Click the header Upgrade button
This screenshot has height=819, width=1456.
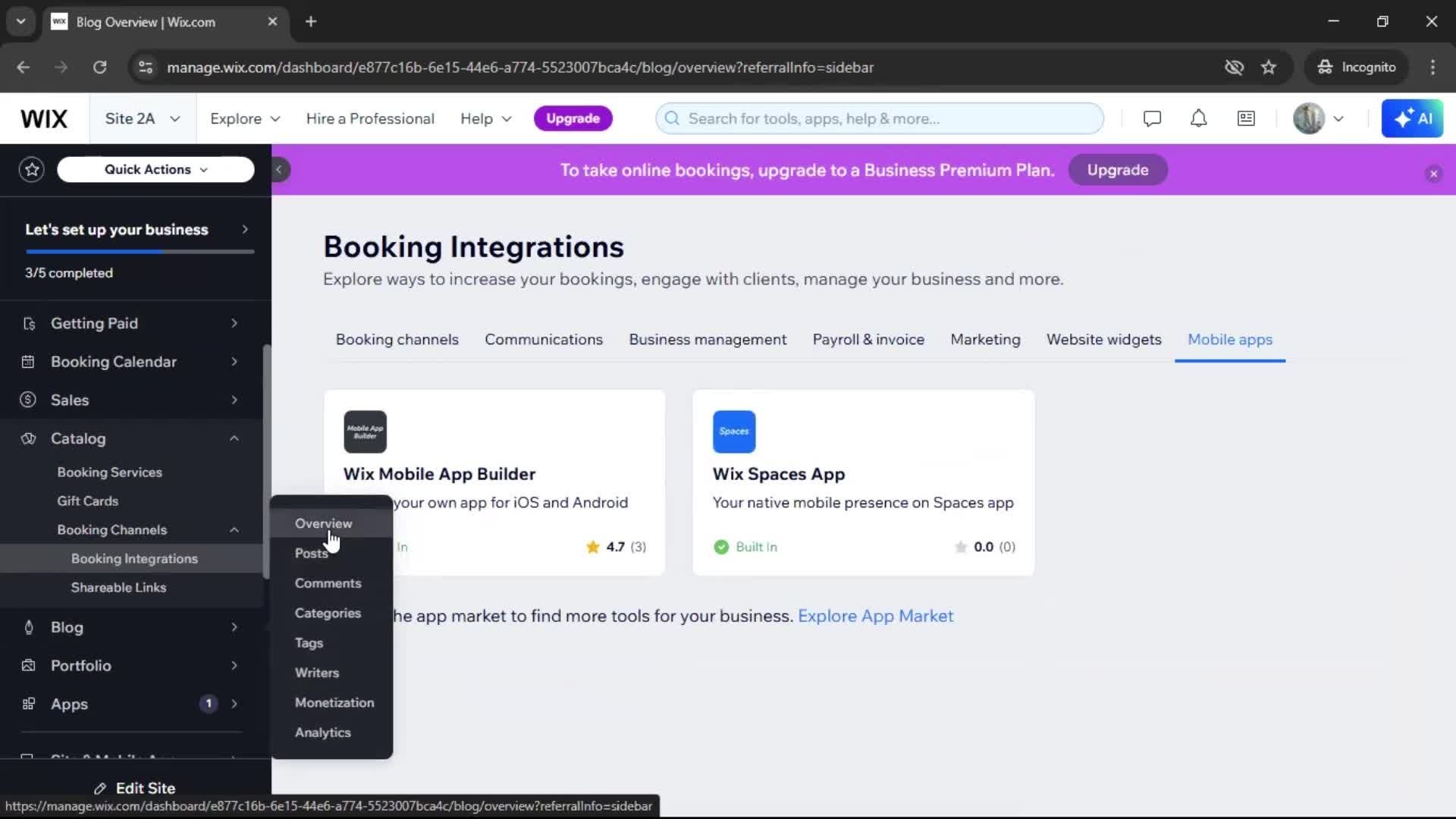[x=573, y=119]
